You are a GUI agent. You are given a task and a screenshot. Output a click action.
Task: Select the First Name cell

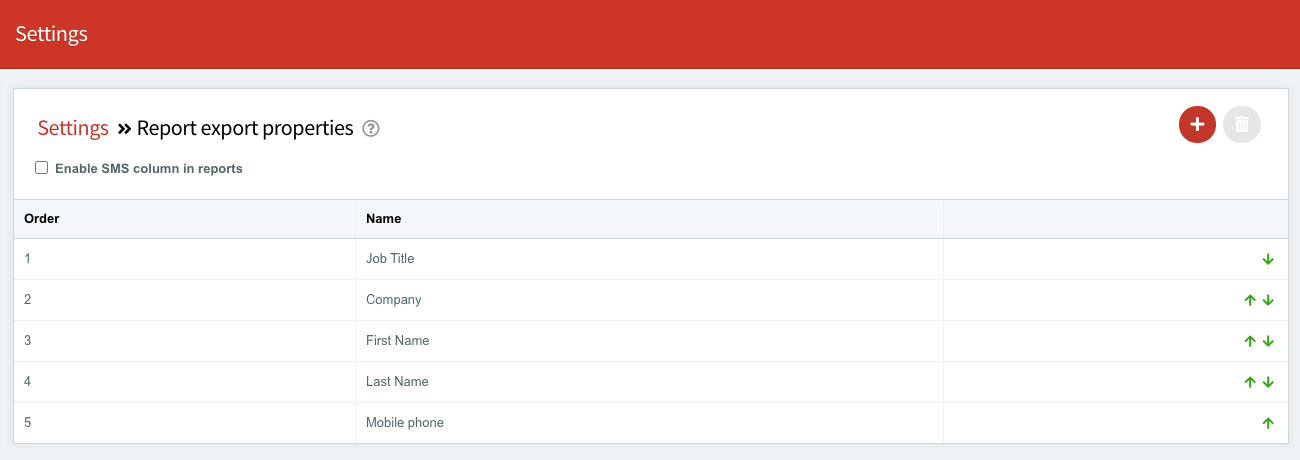coord(649,341)
